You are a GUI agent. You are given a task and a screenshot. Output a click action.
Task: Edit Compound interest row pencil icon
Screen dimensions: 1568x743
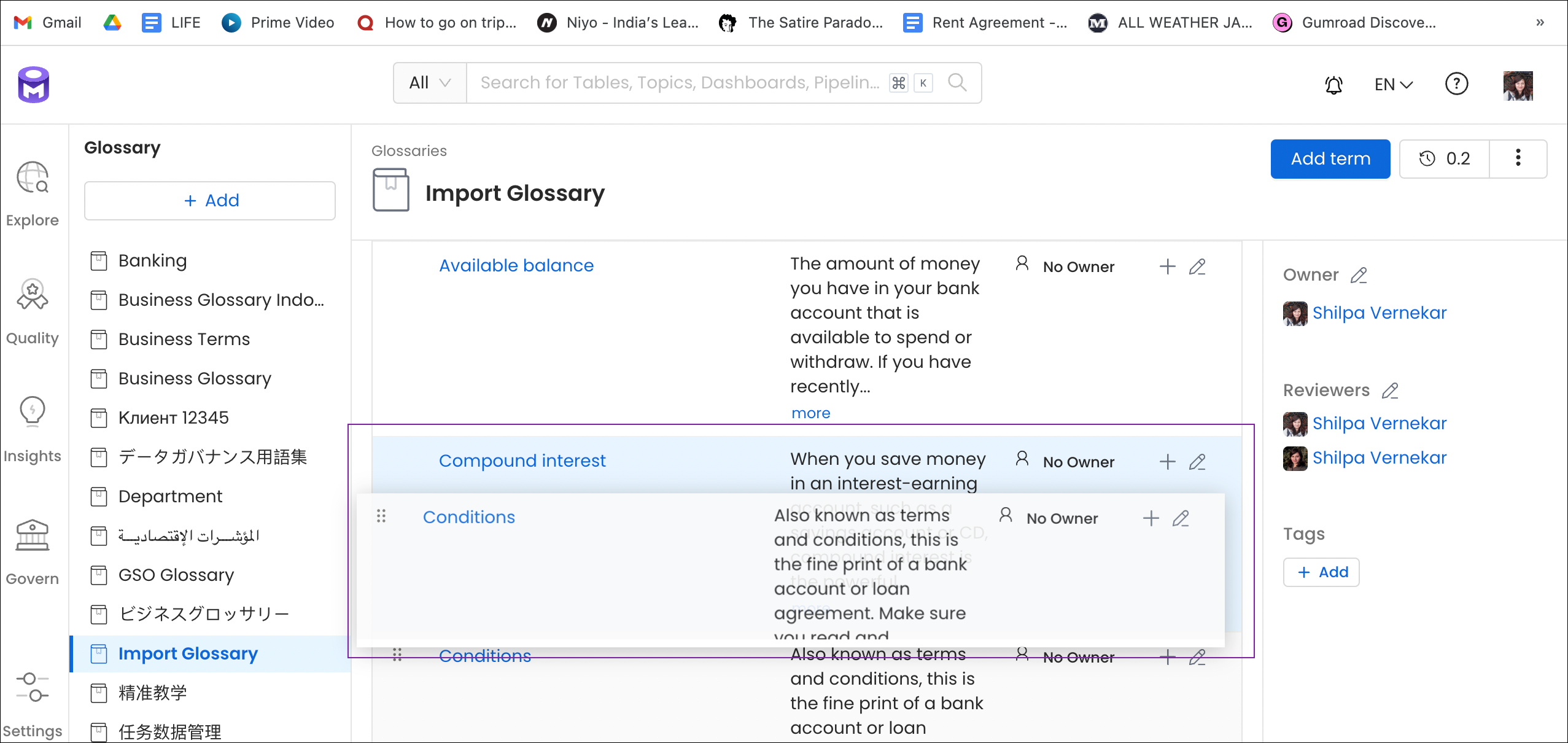coord(1197,462)
